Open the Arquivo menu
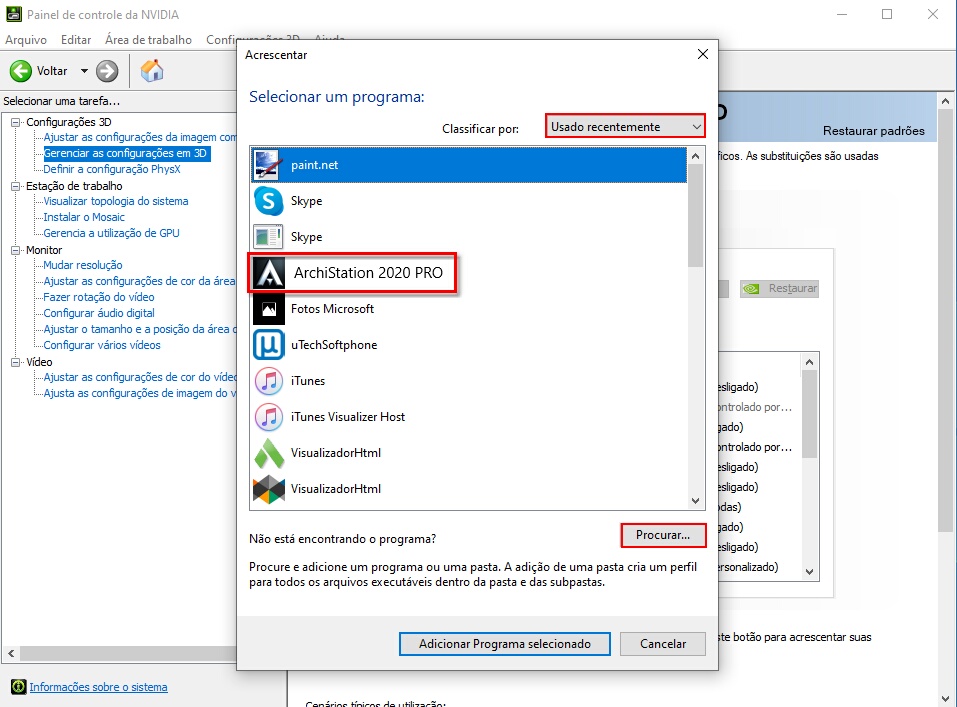 point(26,40)
